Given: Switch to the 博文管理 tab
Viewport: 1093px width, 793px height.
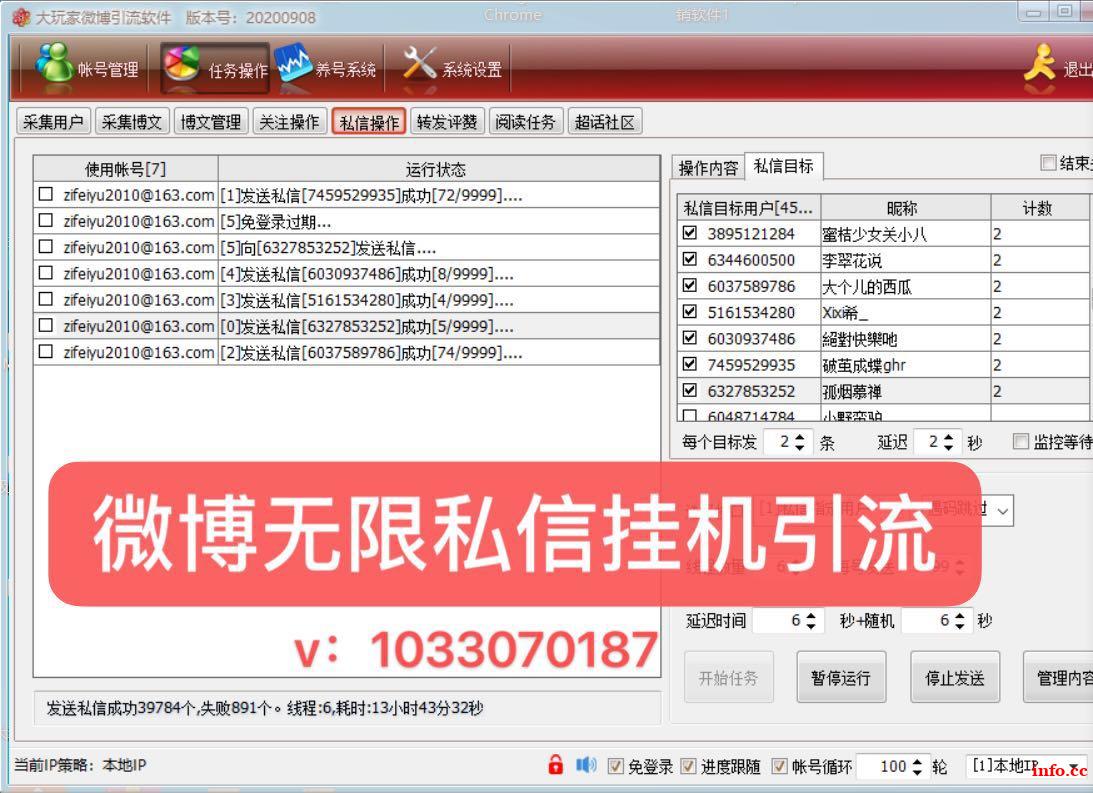Looking at the screenshot, I should coord(211,122).
